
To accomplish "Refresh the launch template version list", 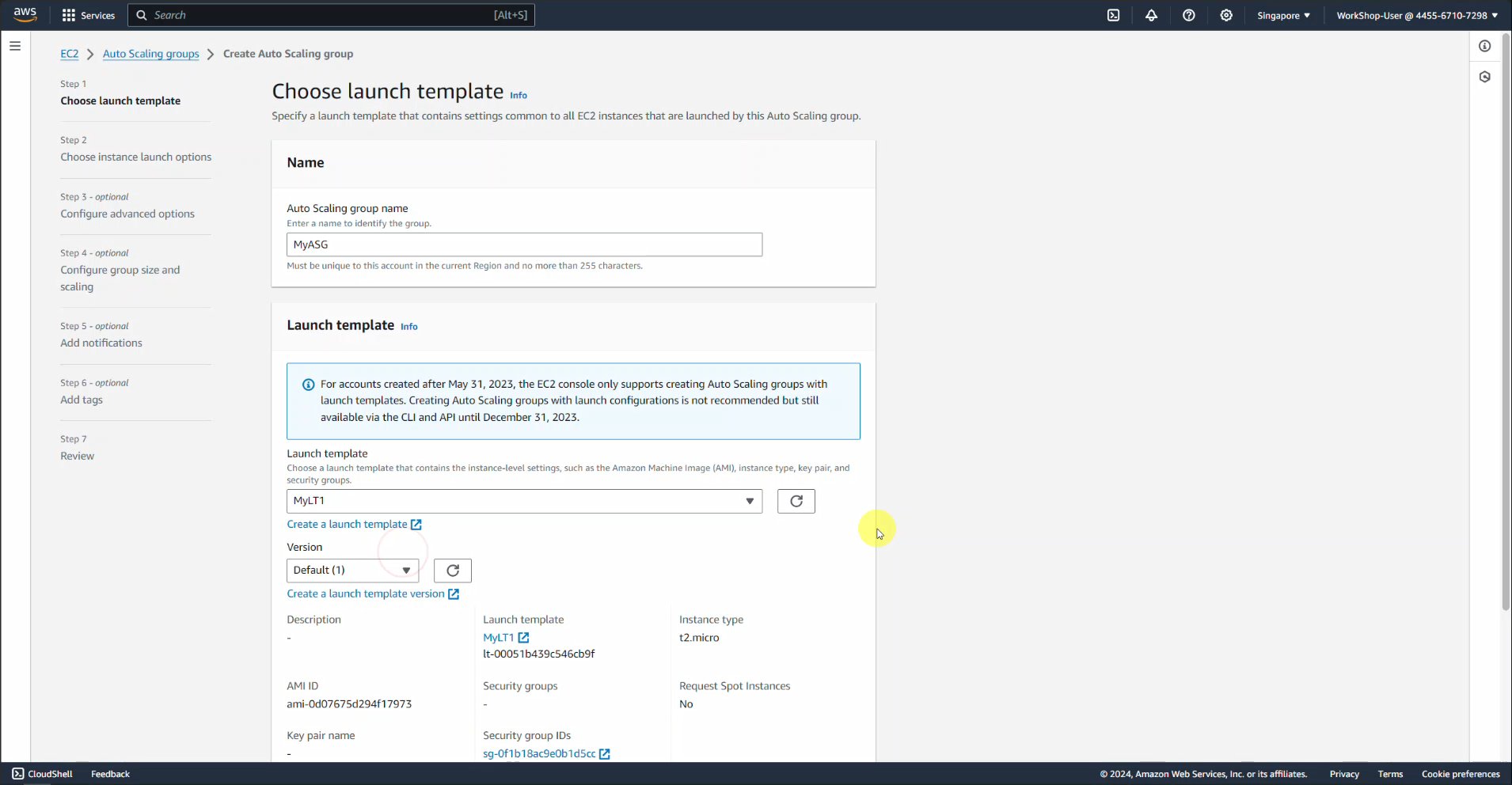I will 452,571.
